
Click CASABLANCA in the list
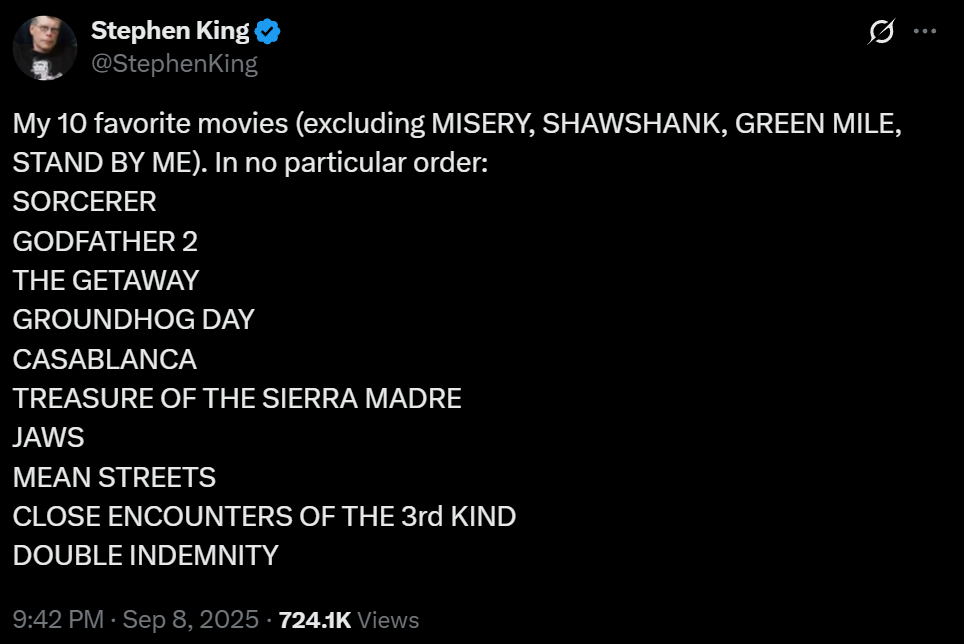click(104, 359)
